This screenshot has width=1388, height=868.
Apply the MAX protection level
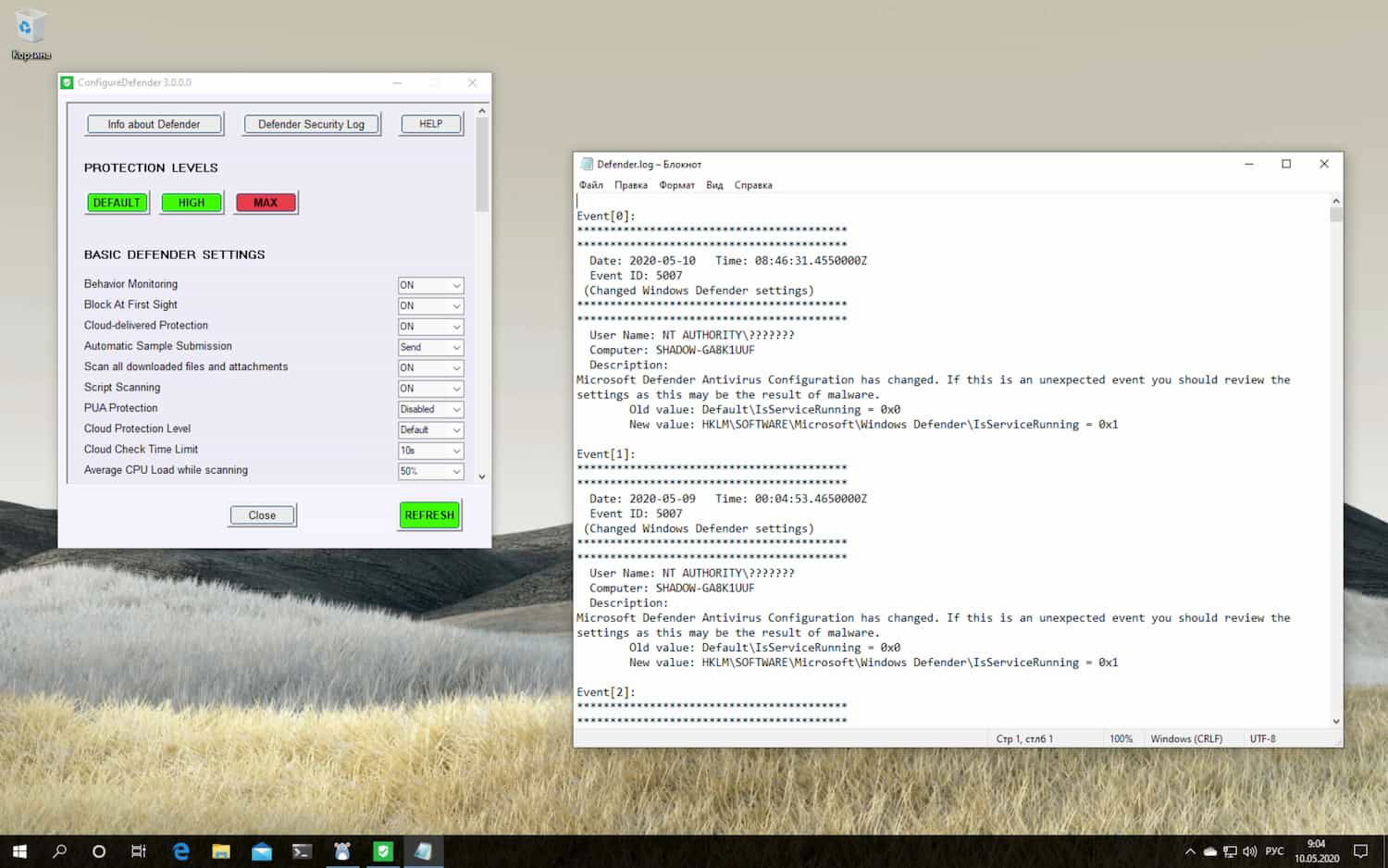tap(266, 202)
